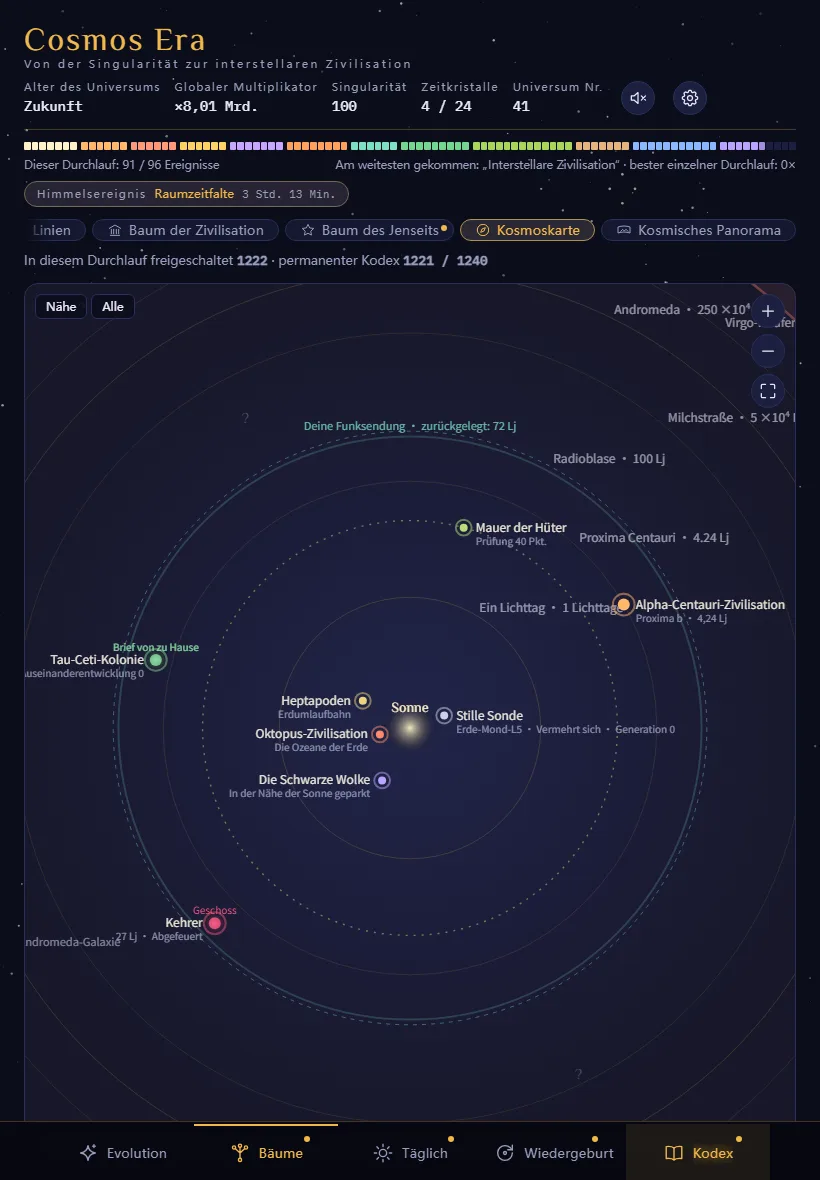820x1180 pixels.
Task: Select the Tau-Ceti-Kolonie node
Action: pos(156,660)
